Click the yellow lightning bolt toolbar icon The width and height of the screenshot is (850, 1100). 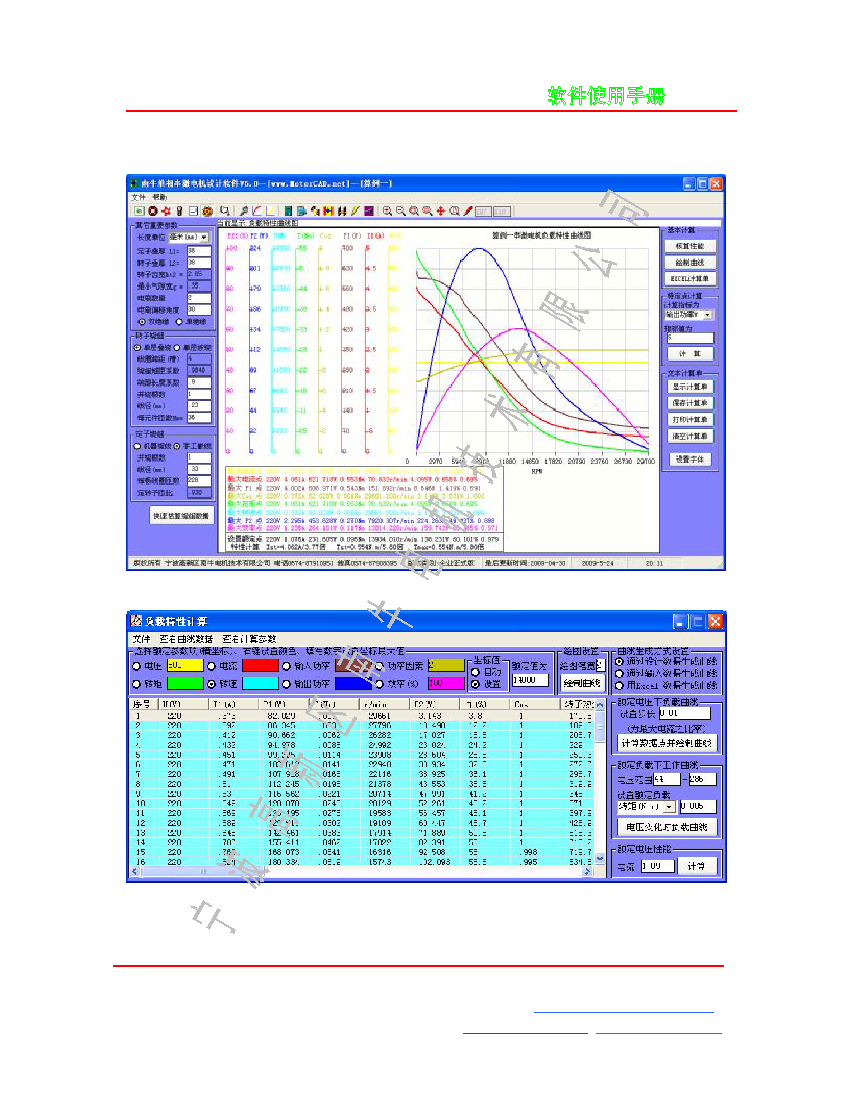[x=355, y=211]
